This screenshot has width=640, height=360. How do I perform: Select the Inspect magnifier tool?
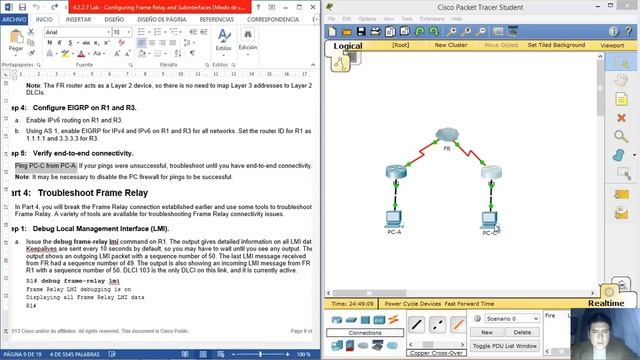pyautogui.click(x=621, y=136)
